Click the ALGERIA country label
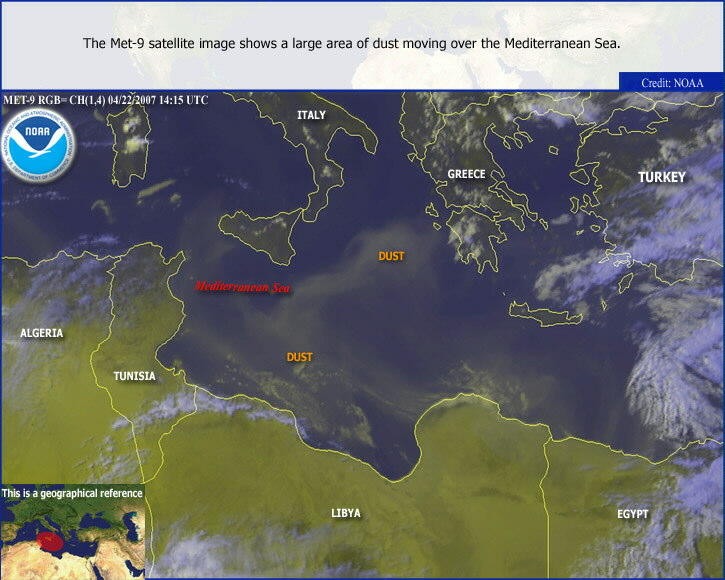Image resolution: width=725 pixels, height=580 pixels. 41,332
